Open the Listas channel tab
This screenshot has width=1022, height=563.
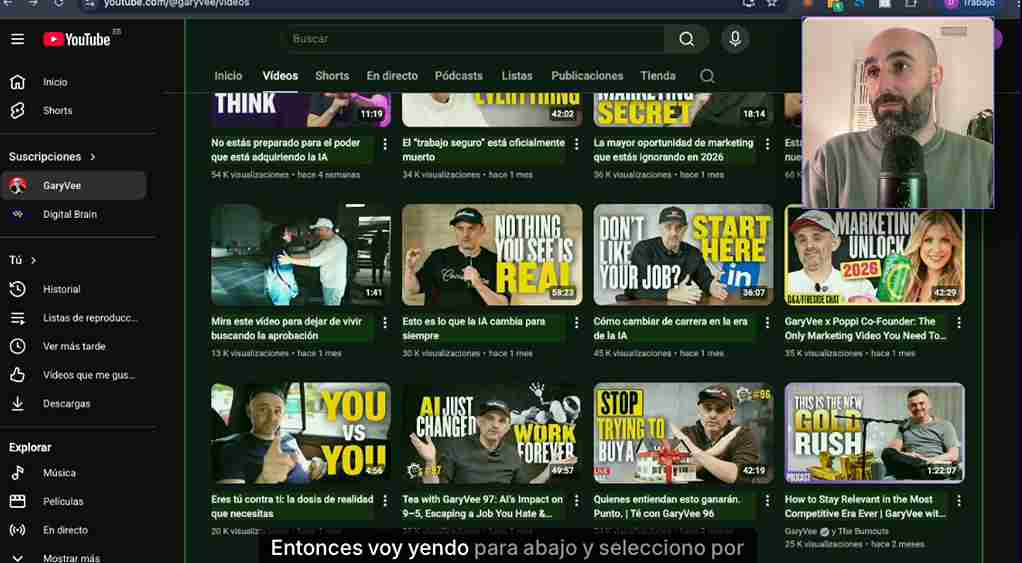coord(517,76)
